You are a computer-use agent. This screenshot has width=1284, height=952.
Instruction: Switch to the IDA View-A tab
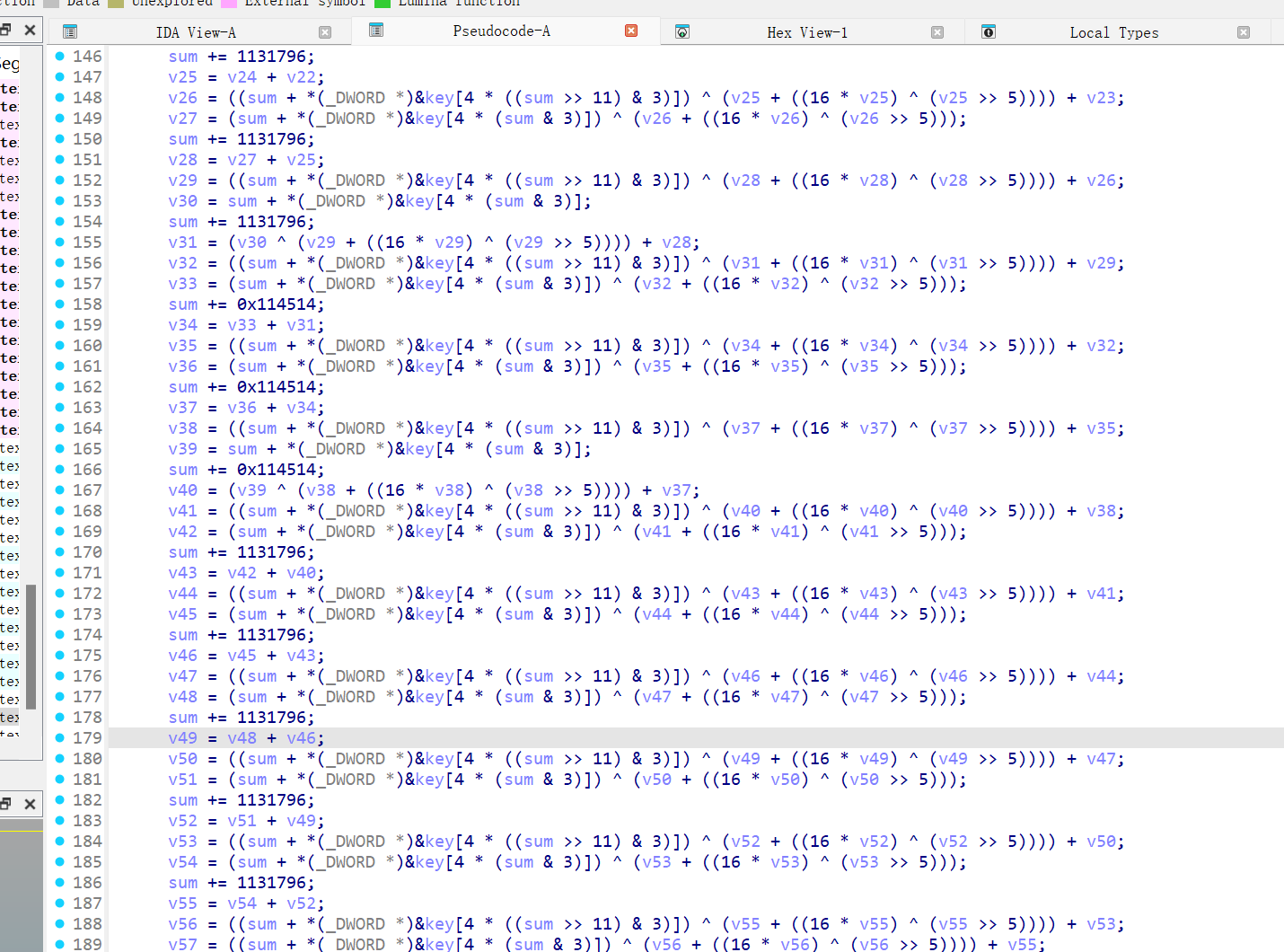tap(196, 32)
